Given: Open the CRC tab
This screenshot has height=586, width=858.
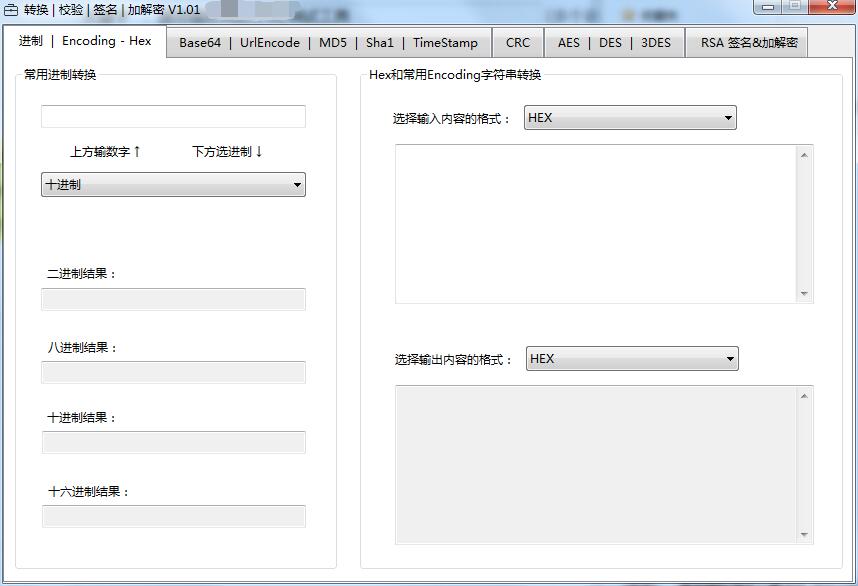Looking at the screenshot, I should (x=518, y=43).
